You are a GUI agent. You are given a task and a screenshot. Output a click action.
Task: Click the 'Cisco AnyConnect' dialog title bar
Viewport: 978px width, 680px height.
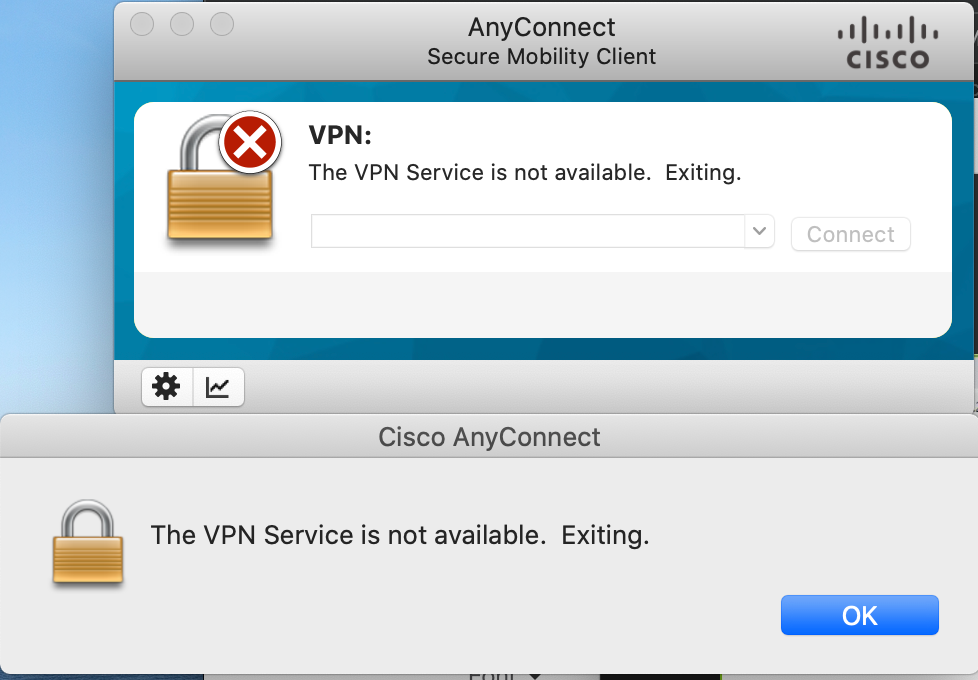[489, 436]
